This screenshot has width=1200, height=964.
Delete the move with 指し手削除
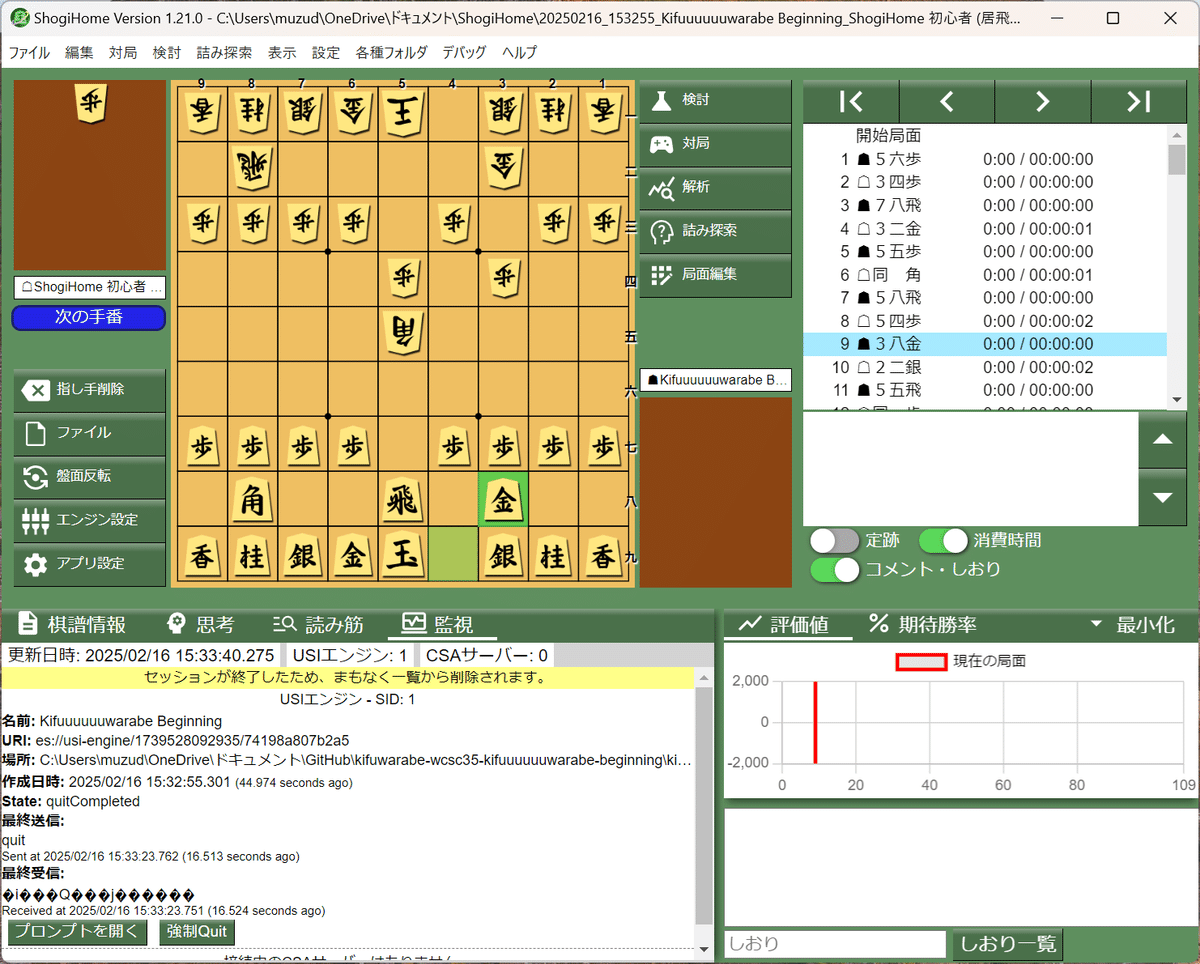[x=90, y=390]
